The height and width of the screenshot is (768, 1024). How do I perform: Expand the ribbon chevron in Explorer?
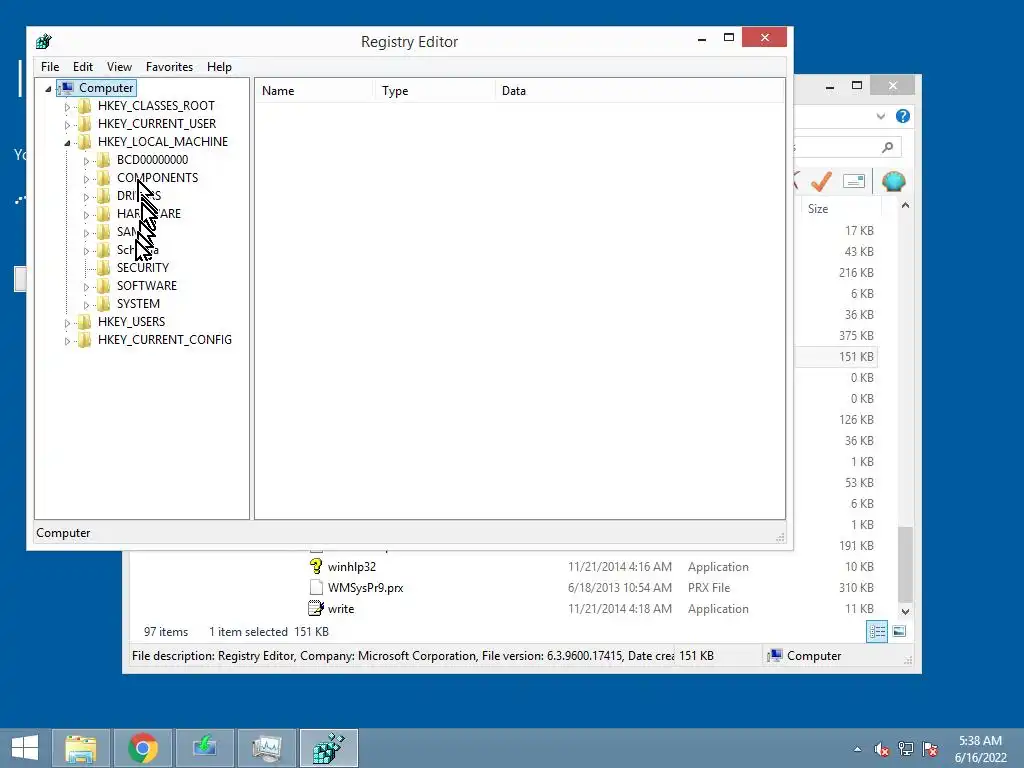pos(880,116)
